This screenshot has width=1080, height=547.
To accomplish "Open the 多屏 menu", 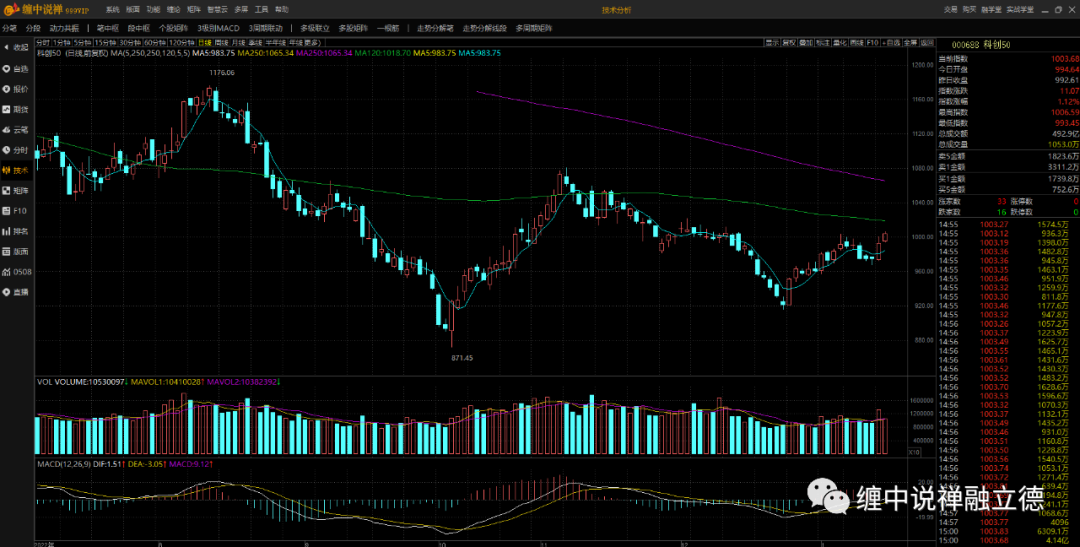I will pyautogui.click(x=241, y=10).
